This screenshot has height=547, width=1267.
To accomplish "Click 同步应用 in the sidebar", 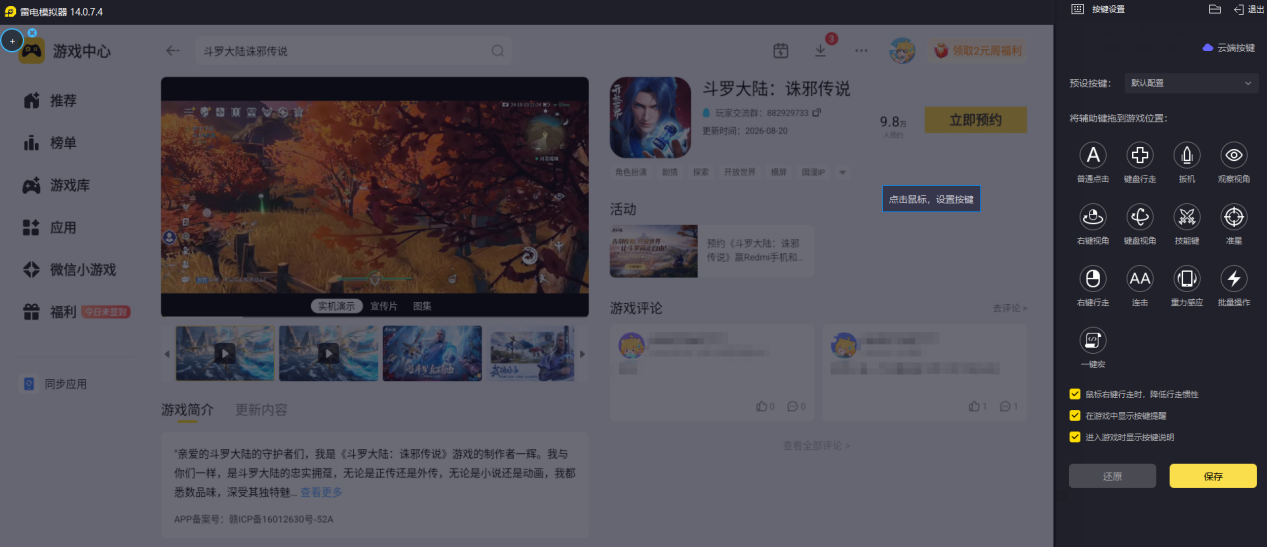I will tap(56, 384).
